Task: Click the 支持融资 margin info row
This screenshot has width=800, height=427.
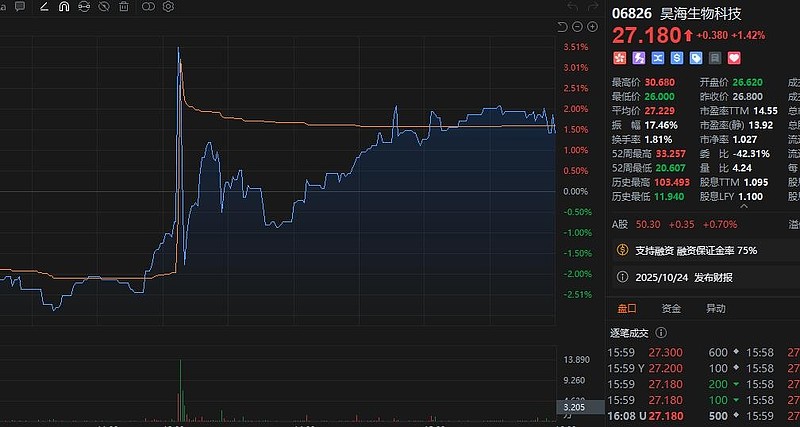Action: coord(684,251)
